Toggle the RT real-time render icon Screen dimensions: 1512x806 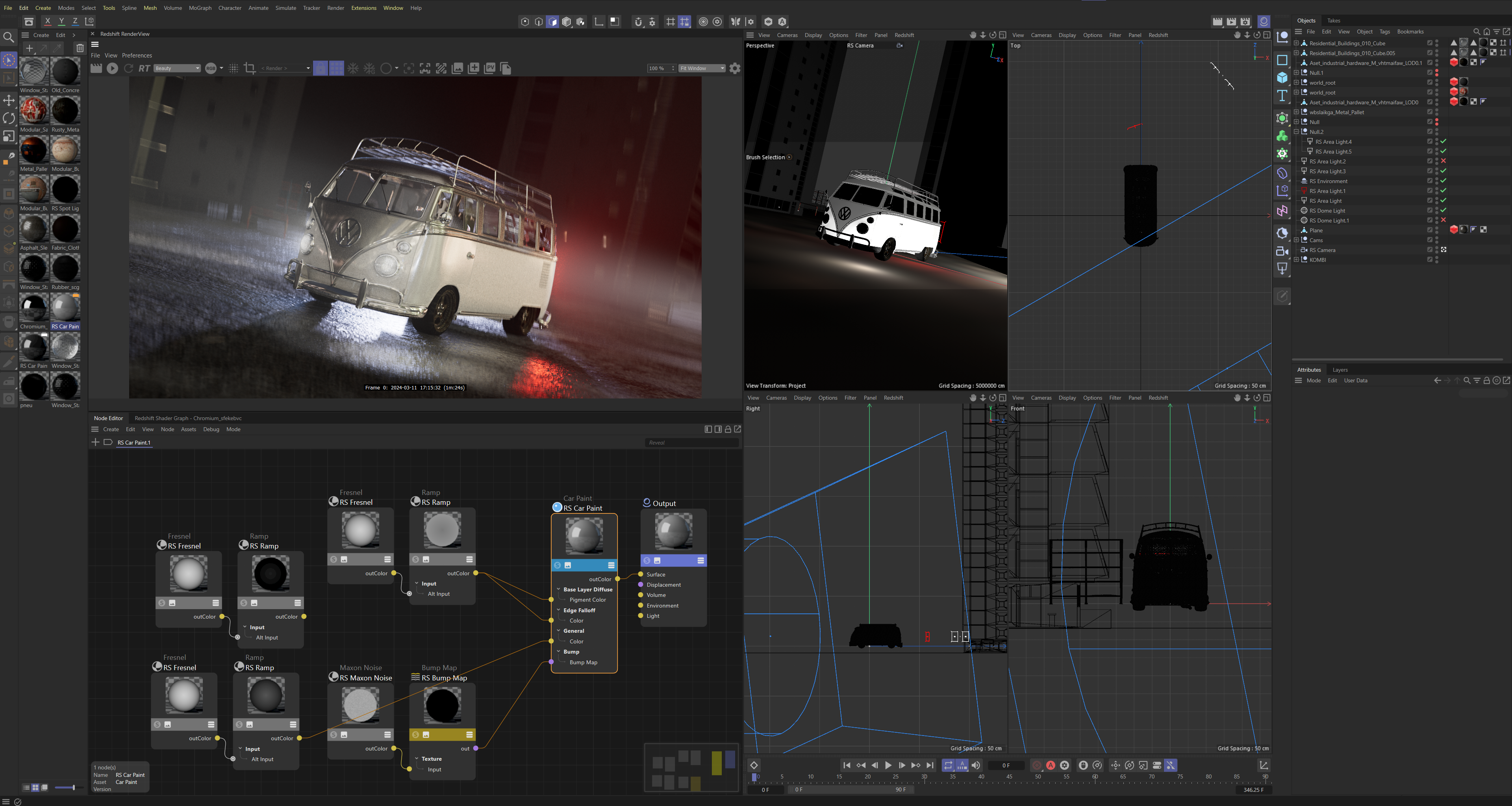coord(145,69)
